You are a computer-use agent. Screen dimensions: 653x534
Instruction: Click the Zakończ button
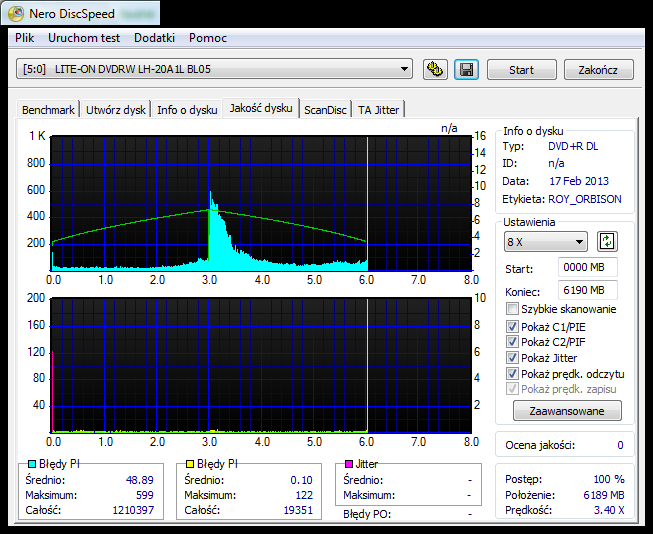(598, 70)
